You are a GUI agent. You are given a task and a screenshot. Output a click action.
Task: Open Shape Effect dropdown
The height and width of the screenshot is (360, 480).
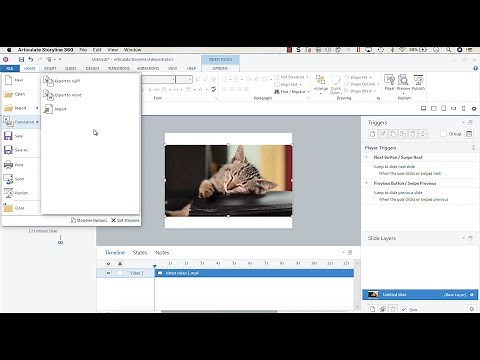[360, 91]
